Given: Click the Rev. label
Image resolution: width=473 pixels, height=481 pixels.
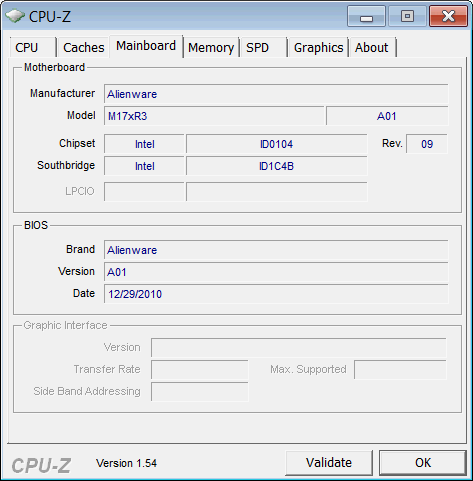Looking at the screenshot, I should (x=392, y=143).
